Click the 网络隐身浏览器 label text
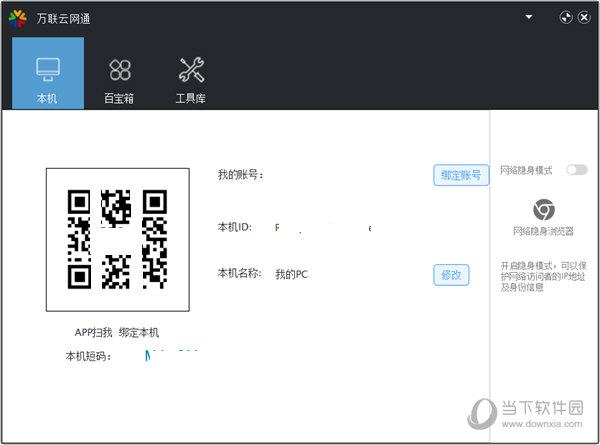The width and height of the screenshot is (600, 445). 543,231
